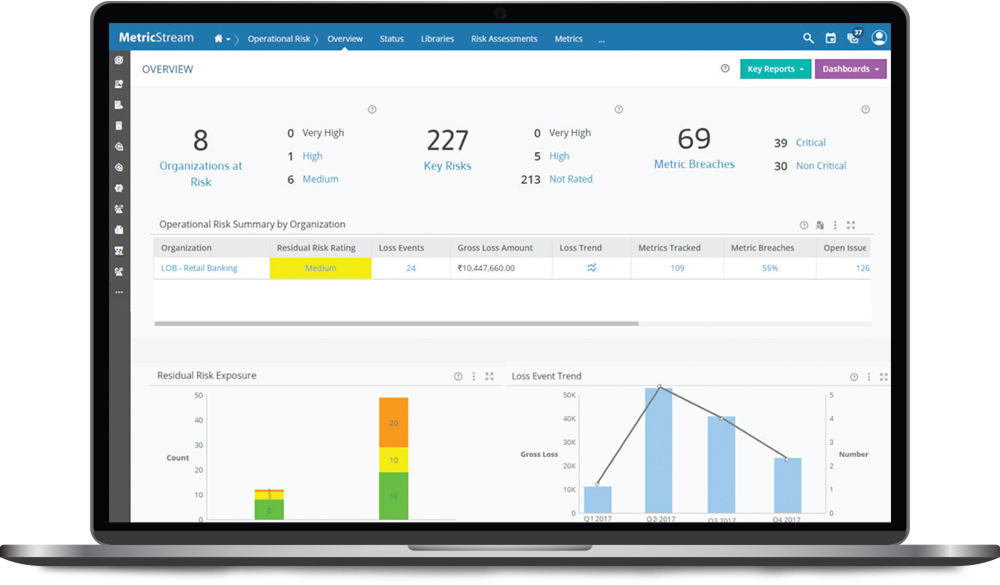Open the Metrics tab
1000x585 pixels.
coord(568,39)
